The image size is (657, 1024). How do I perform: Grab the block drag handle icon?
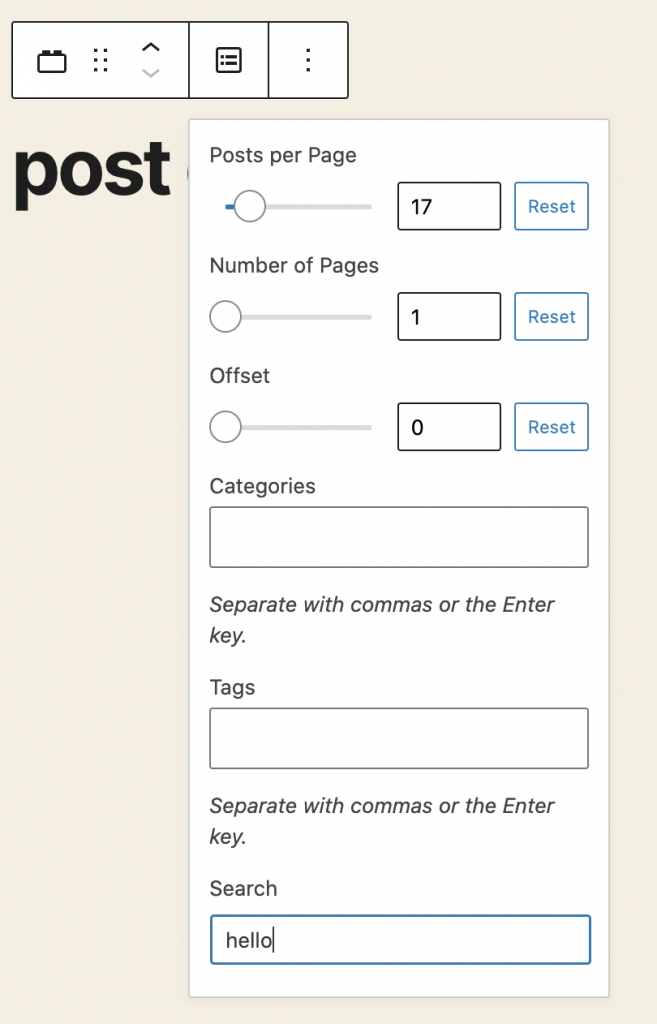coord(100,61)
